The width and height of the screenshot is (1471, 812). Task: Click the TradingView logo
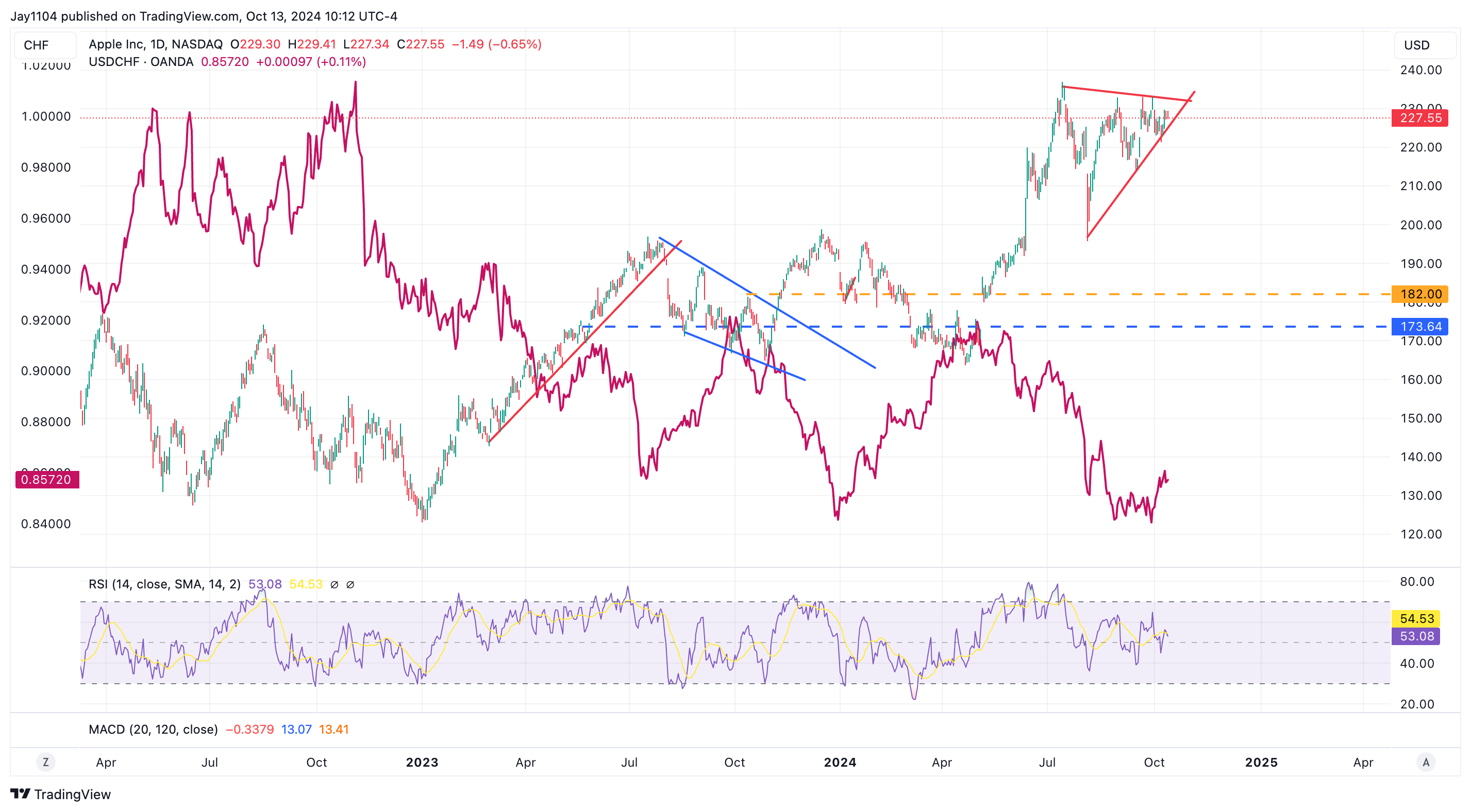(x=60, y=794)
